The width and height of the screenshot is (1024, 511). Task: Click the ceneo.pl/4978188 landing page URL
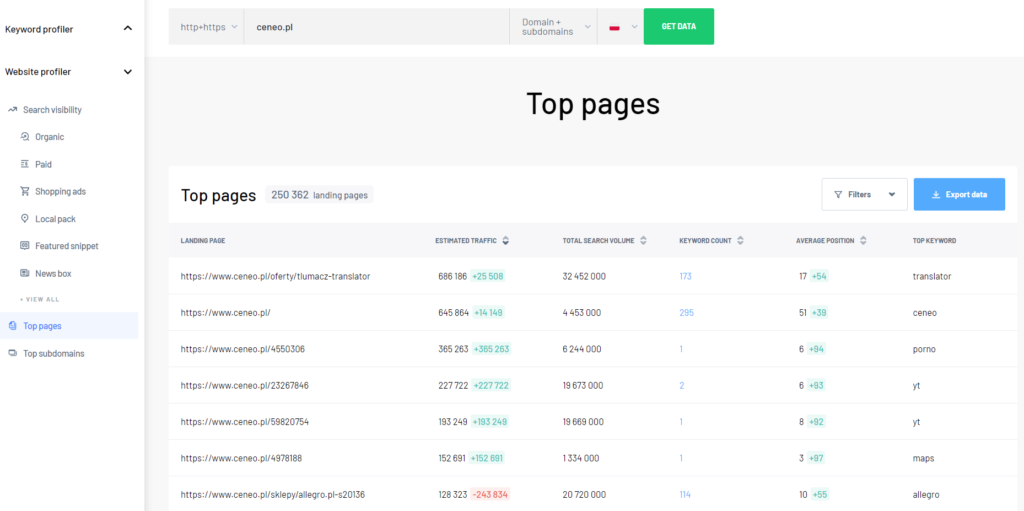[x=241, y=459]
